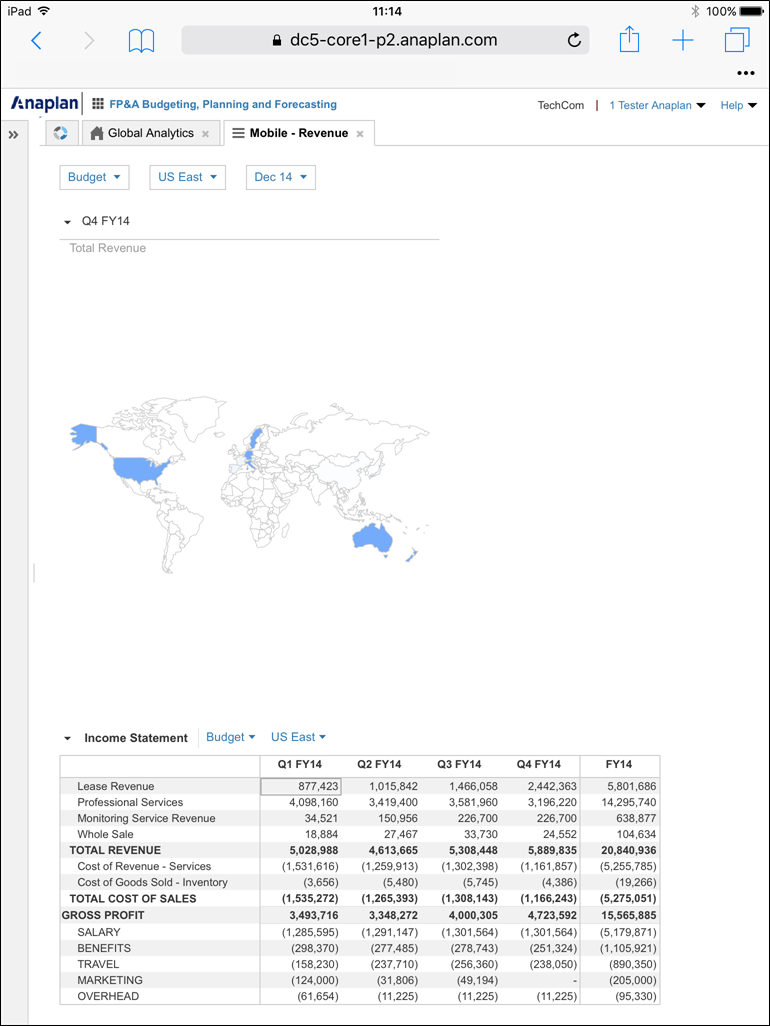
Task: Select the Lease Revenue Q1 FY14 cell
Action: (300, 787)
